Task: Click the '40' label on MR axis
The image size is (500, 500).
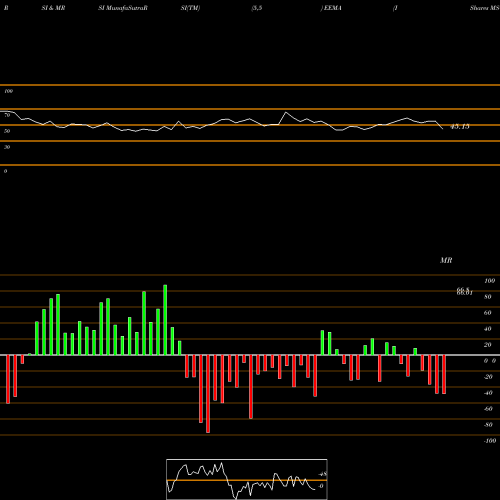Action: (488, 329)
